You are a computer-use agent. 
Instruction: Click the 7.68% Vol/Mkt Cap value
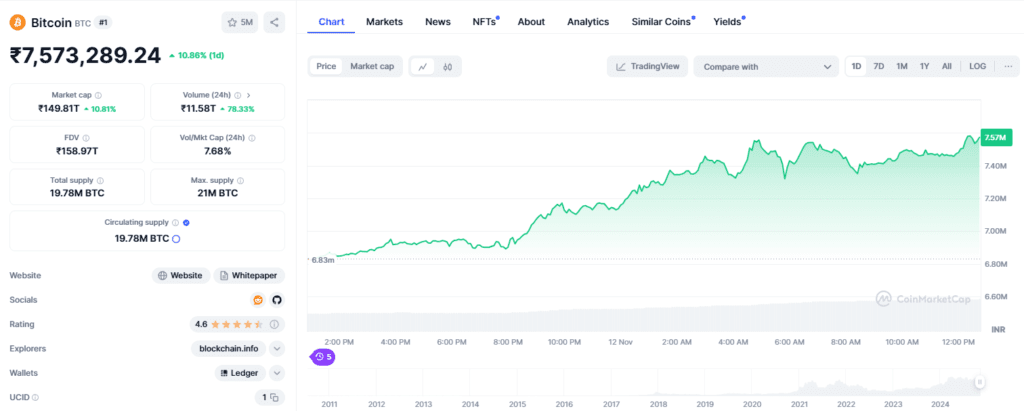(x=217, y=151)
